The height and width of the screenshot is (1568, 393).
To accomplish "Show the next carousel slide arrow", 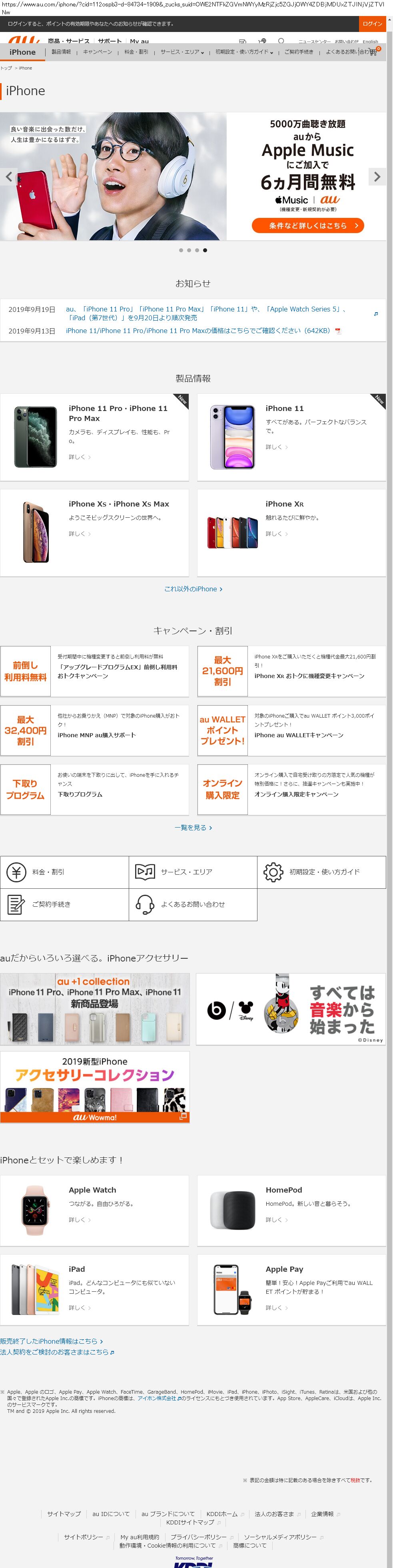I will (x=377, y=177).
